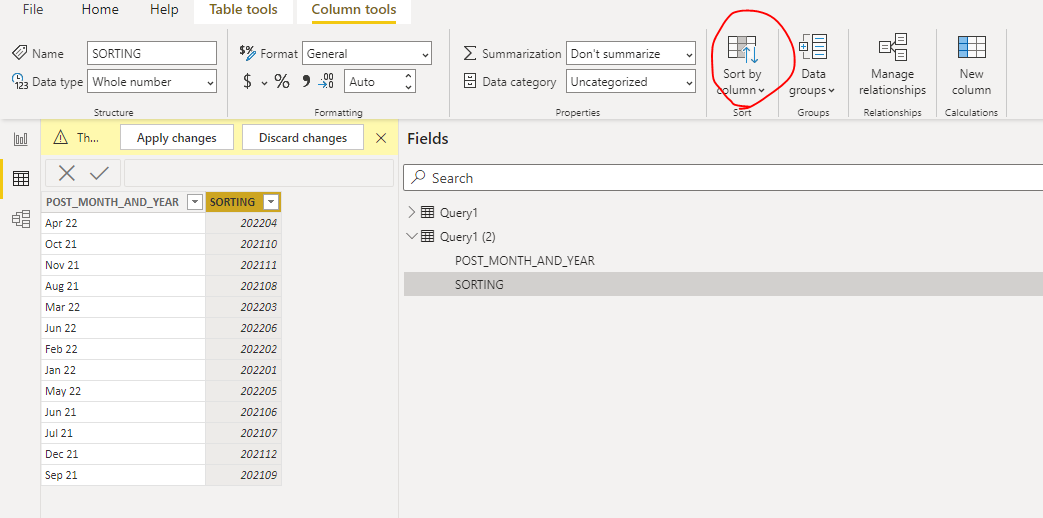Commit formula with checkmark icon
1043x518 pixels.
tap(100, 174)
